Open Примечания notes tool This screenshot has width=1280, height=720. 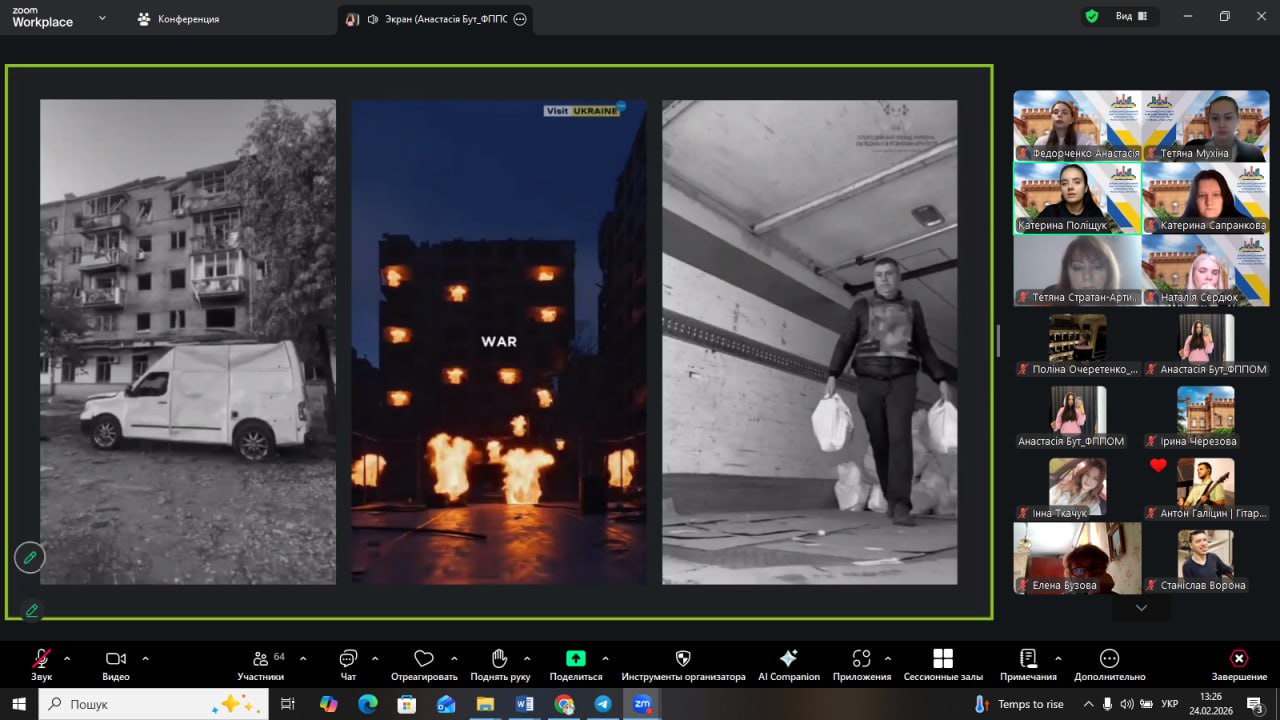click(1028, 665)
